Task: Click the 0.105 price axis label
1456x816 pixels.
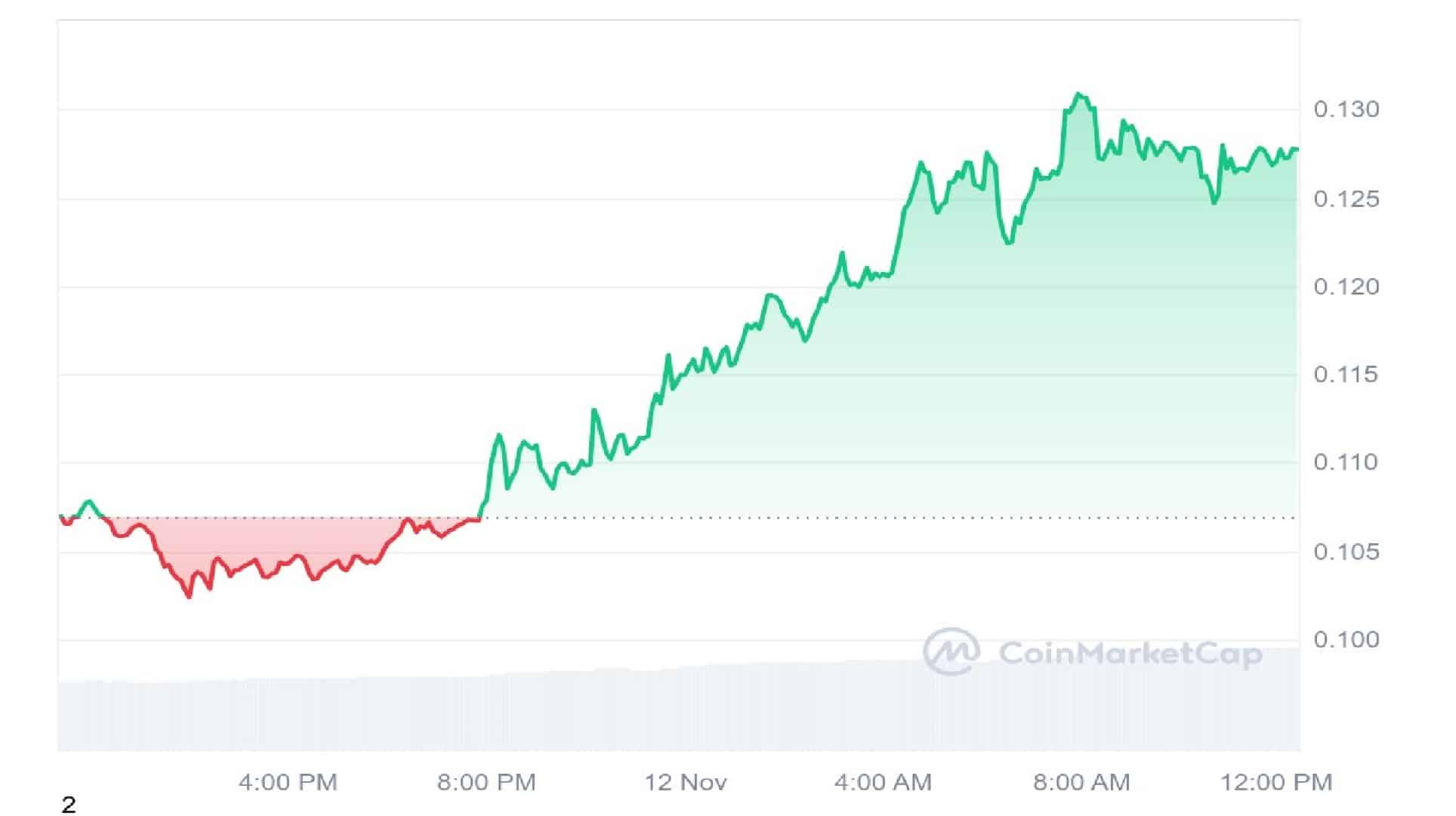Action: 1346,552
